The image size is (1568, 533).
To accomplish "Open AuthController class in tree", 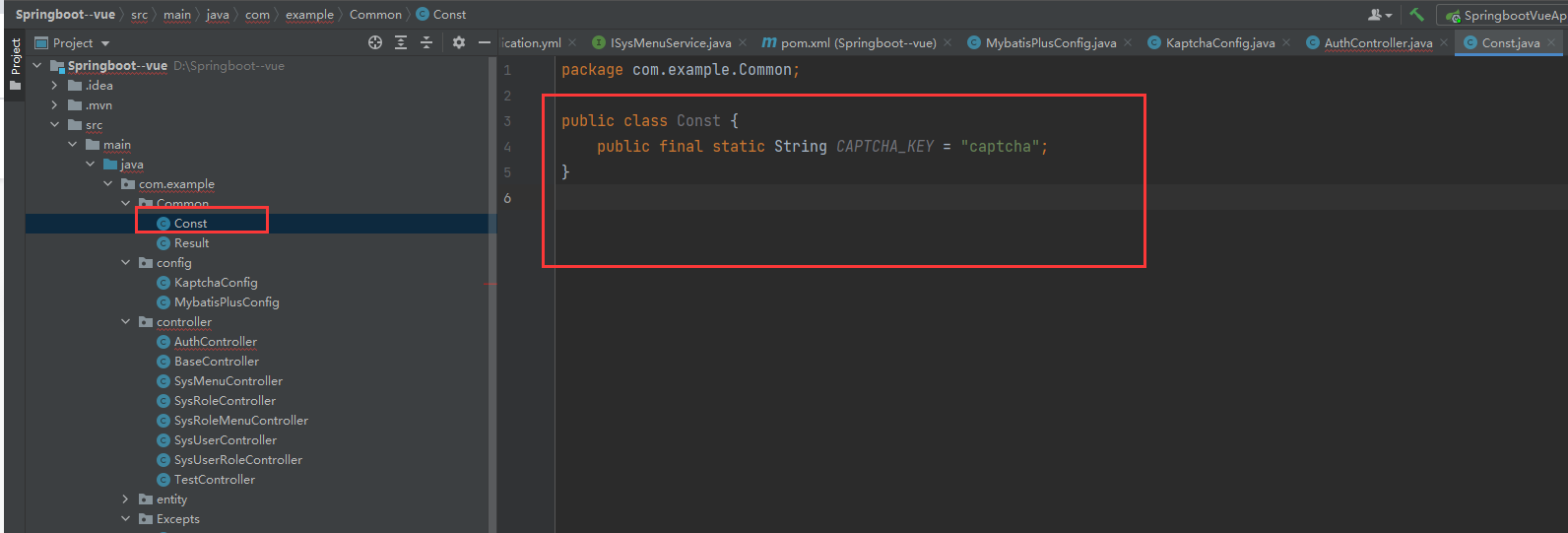I will tap(215, 342).
